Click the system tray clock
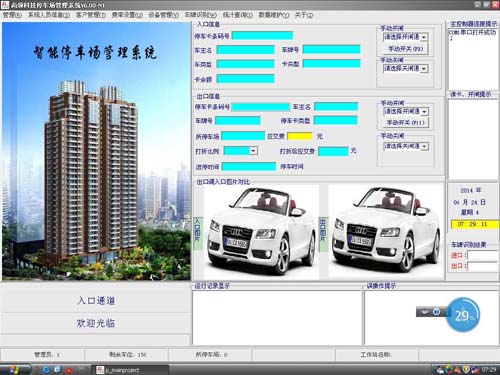Image resolution: width=500 pixels, height=375 pixels. 489,370
